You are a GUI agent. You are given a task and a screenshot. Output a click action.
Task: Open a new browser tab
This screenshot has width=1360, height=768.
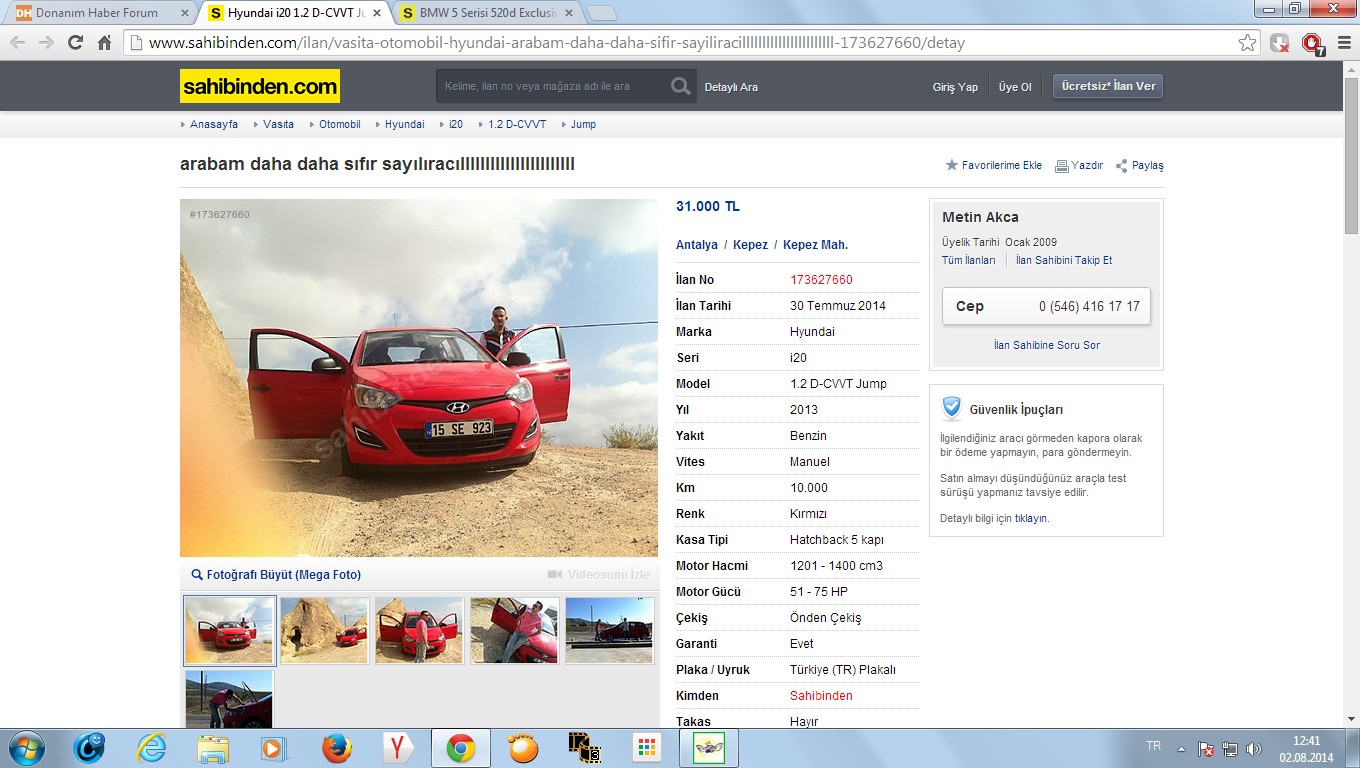pyautogui.click(x=601, y=13)
